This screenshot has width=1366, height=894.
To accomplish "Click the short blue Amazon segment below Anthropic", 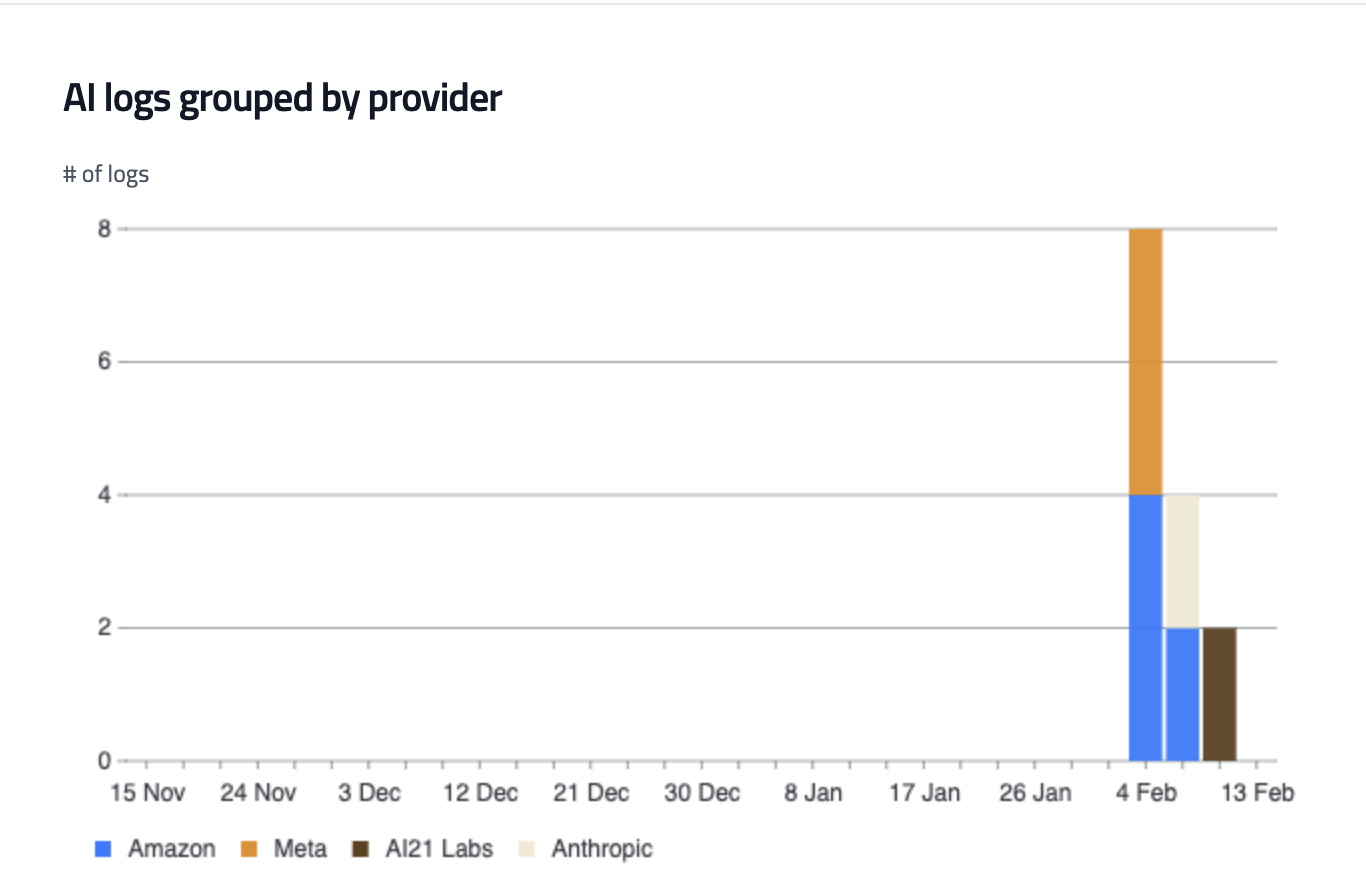I will point(1182,694).
